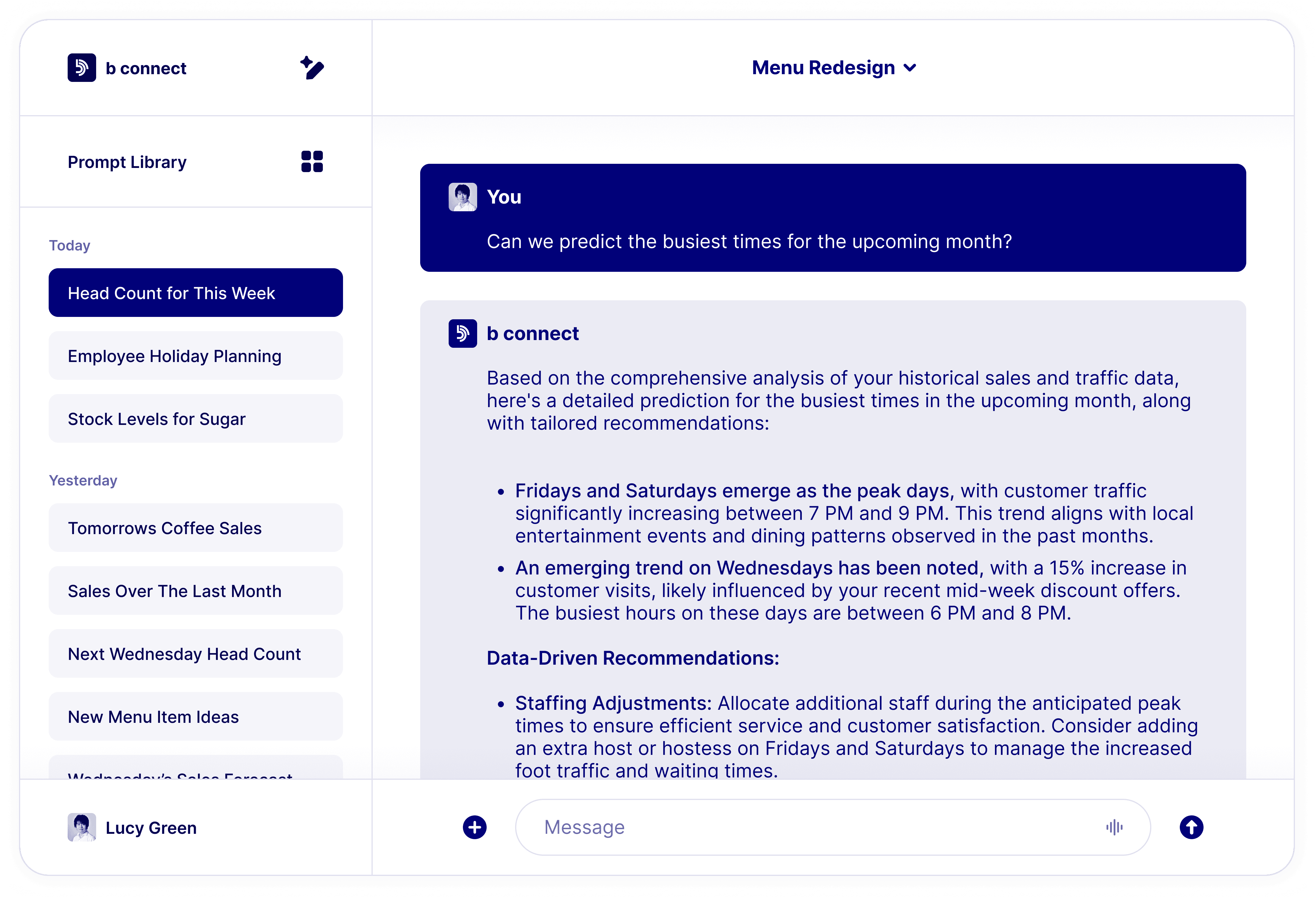This screenshot has width=1316, height=897.
Task: Select Head Count for This Week chat
Action: pyautogui.click(x=195, y=293)
